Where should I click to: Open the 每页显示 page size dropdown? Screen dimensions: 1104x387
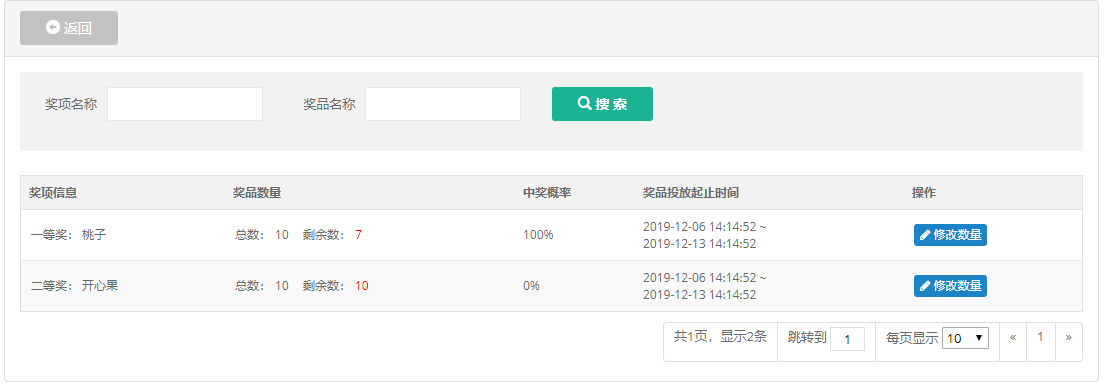(x=965, y=338)
